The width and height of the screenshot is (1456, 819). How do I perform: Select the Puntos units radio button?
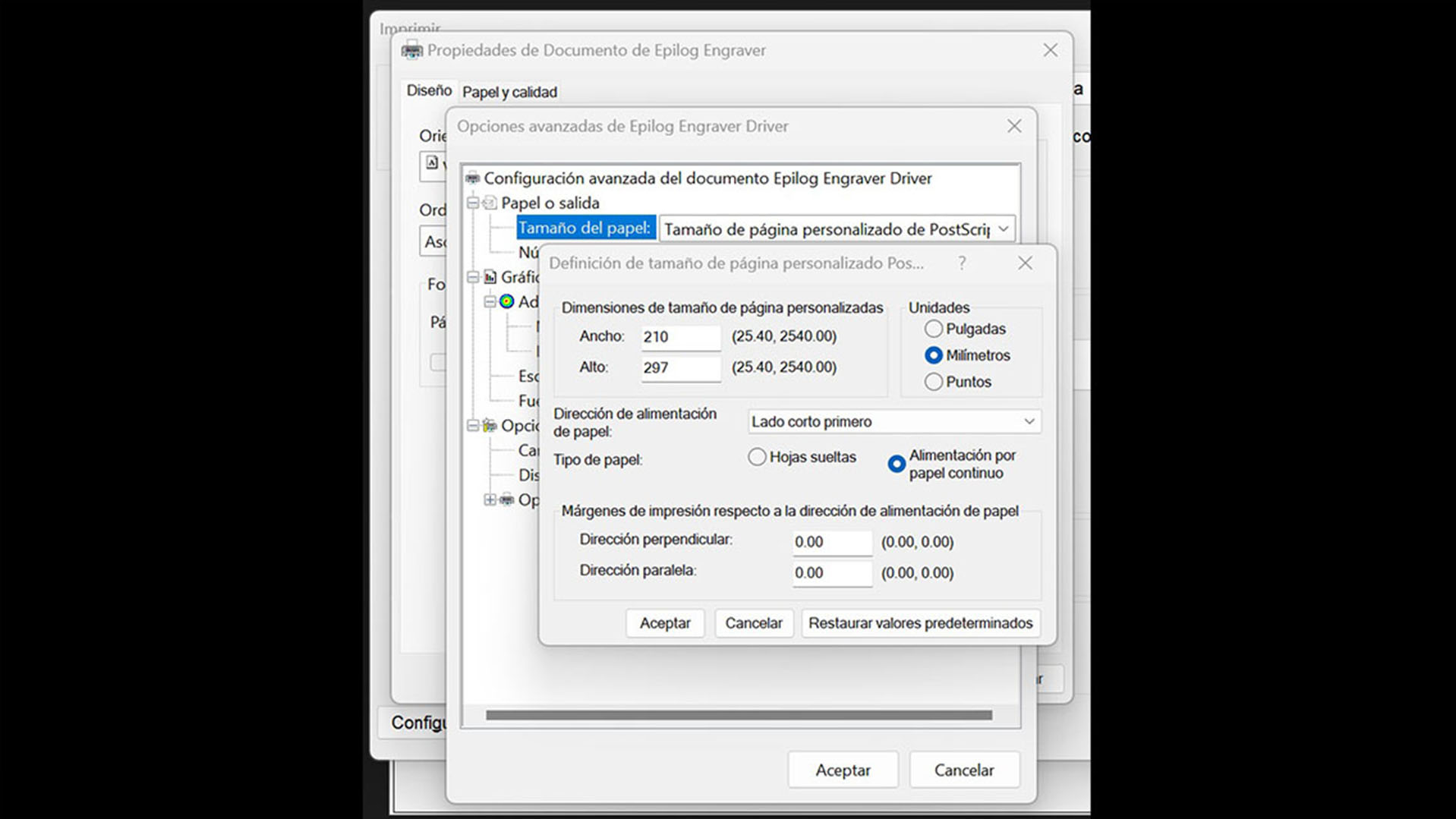click(x=934, y=382)
